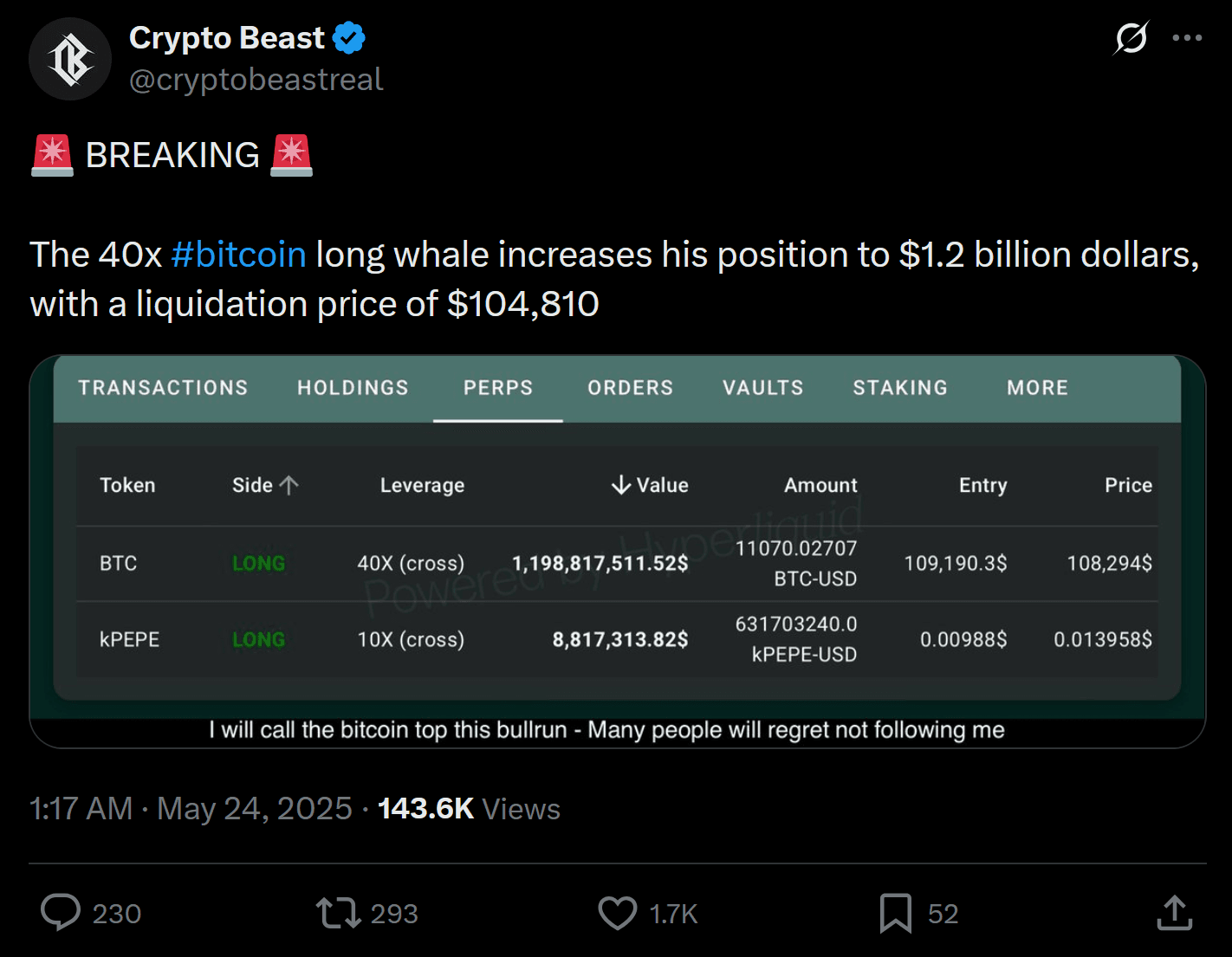Open the MORE tab menu

[1037, 388]
